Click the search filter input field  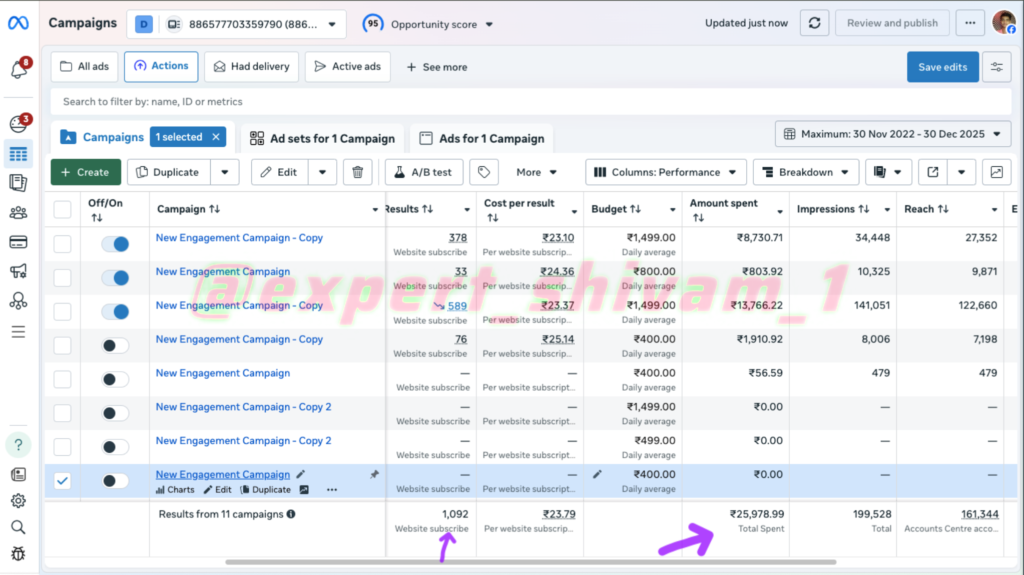point(500,101)
